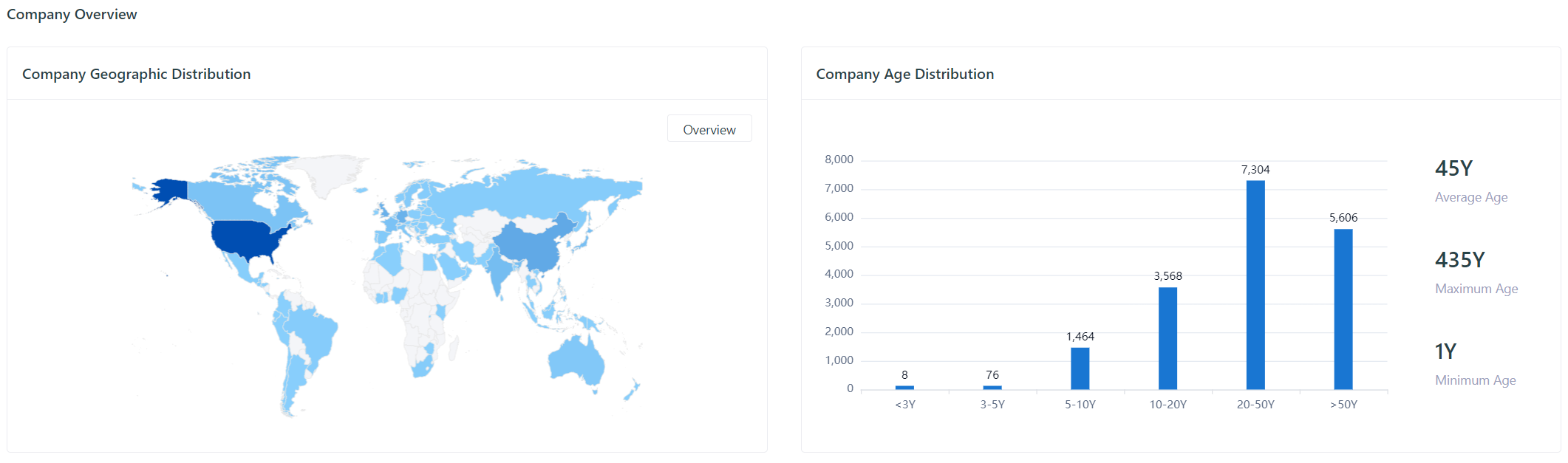Select Australia on the world map

point(577,361)
